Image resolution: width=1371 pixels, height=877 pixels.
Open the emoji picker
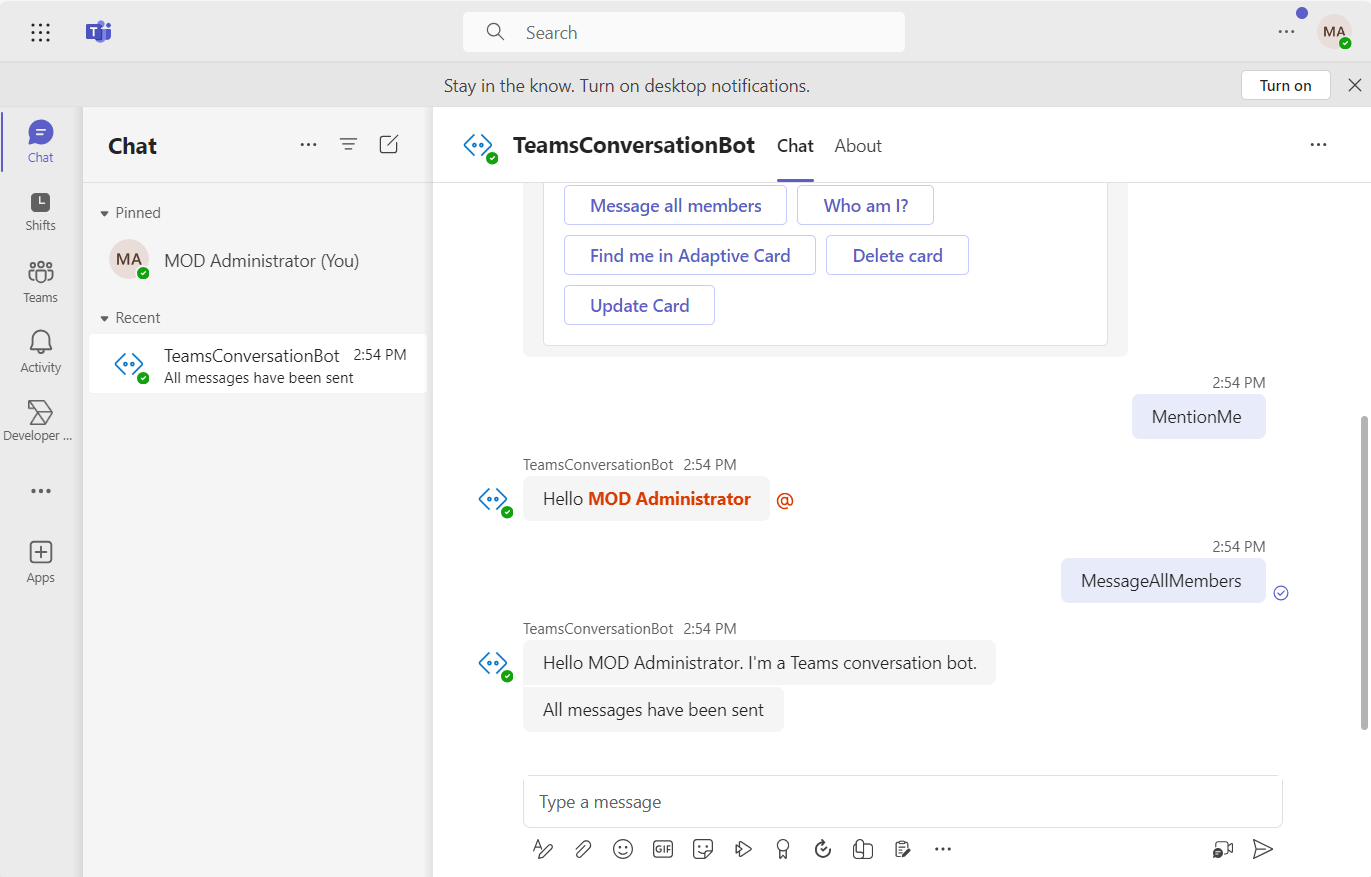pos(623,849)
